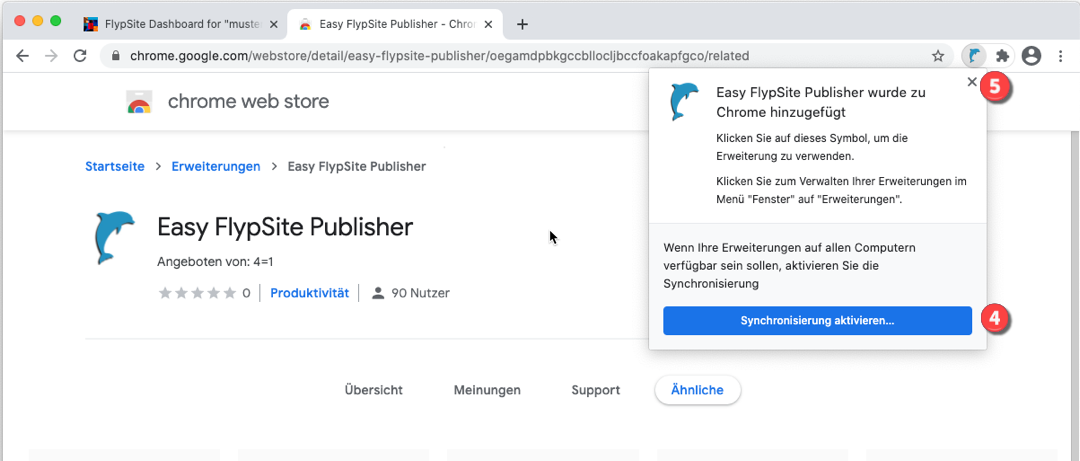Reload the current page
1080x461 pixels.
(80, 56)
